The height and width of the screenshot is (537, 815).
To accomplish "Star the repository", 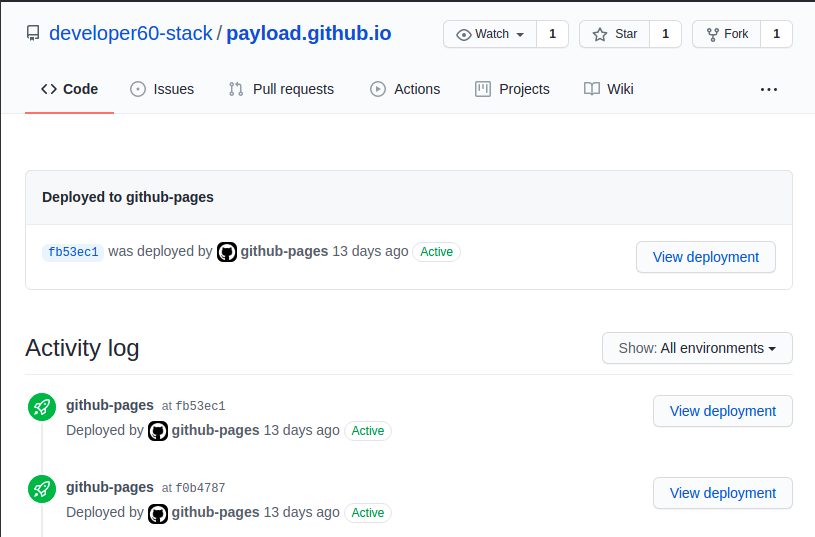I will [614, 34].
